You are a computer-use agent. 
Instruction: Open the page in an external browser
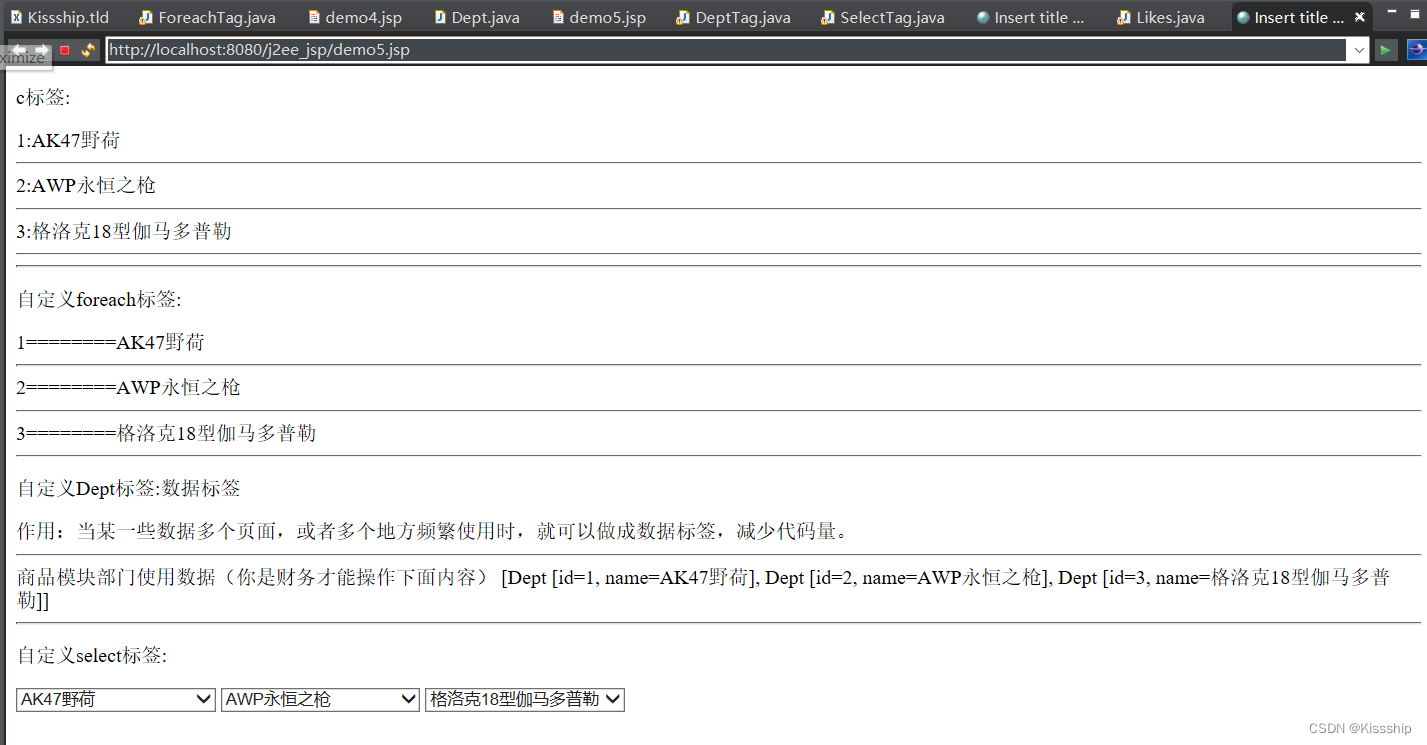point(1417,49)
